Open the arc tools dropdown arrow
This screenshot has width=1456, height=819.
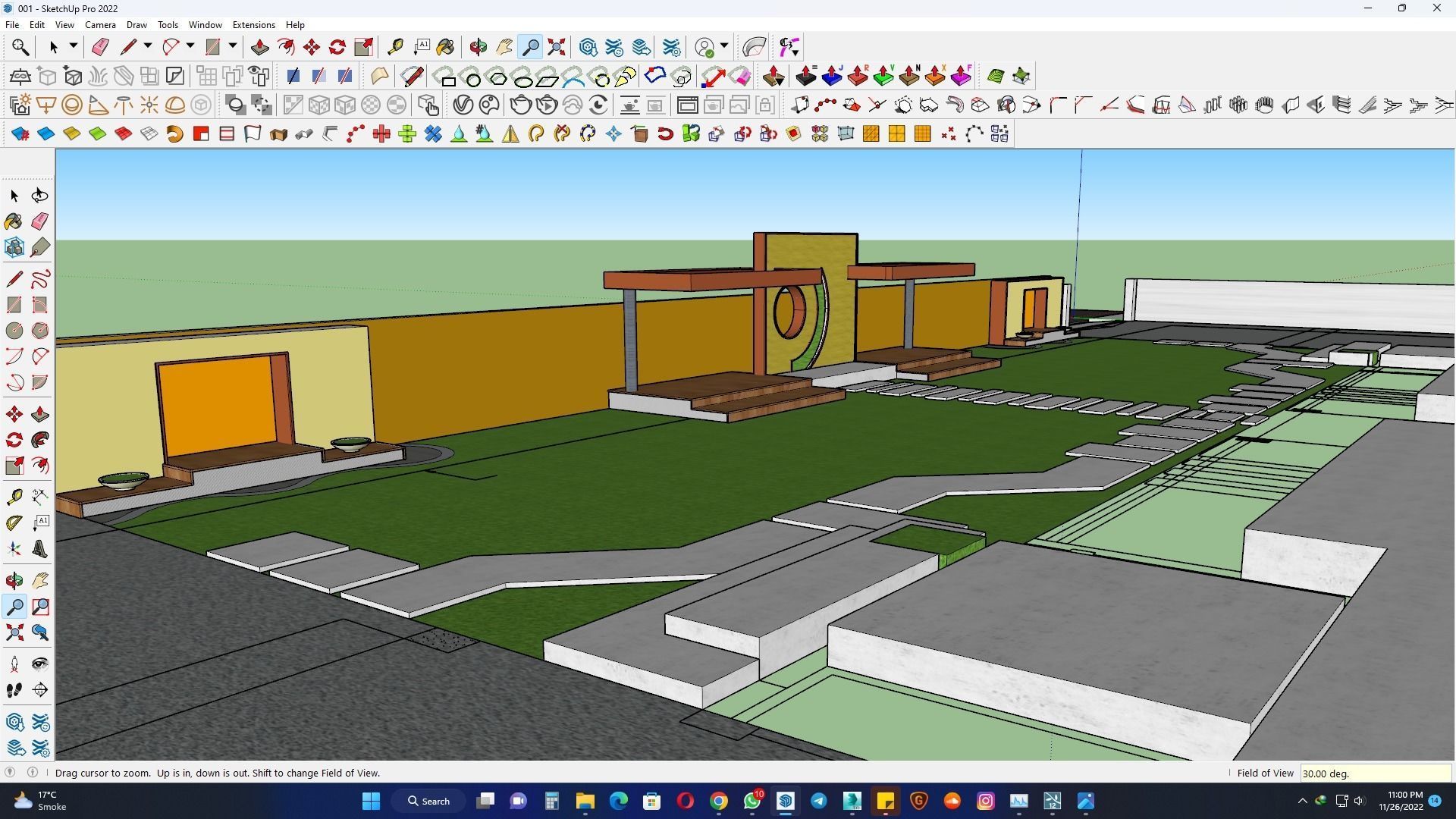[190, 46]
